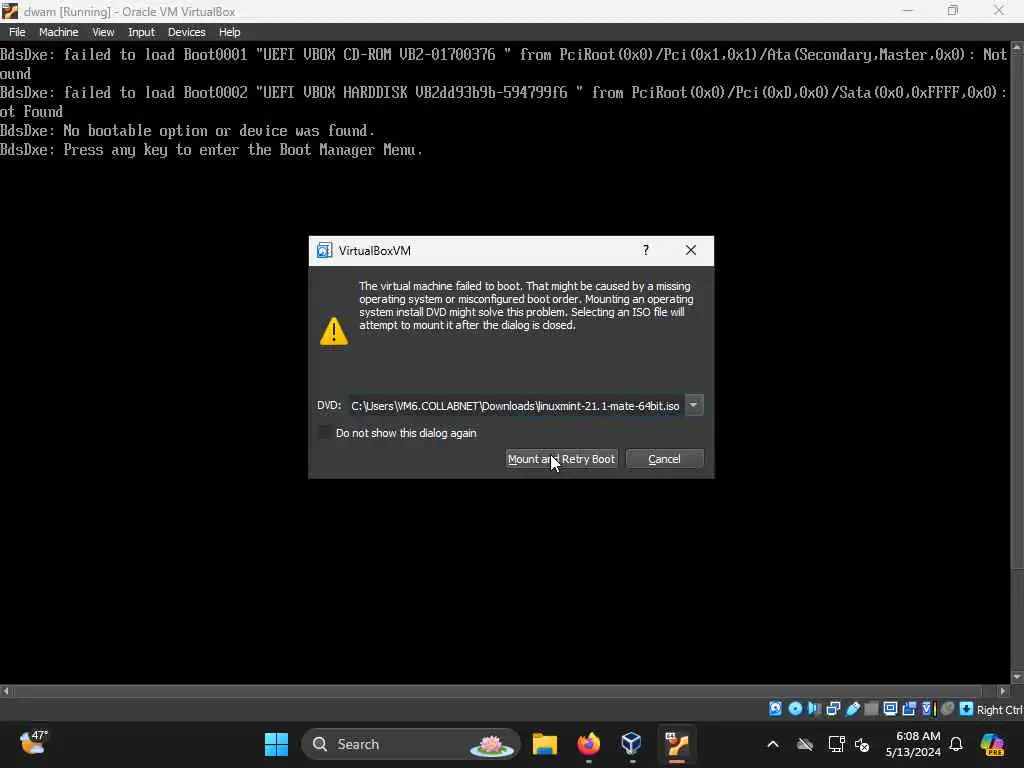Show hidden system tray icons
1024x768 pixels.
[x=773, y=744]
